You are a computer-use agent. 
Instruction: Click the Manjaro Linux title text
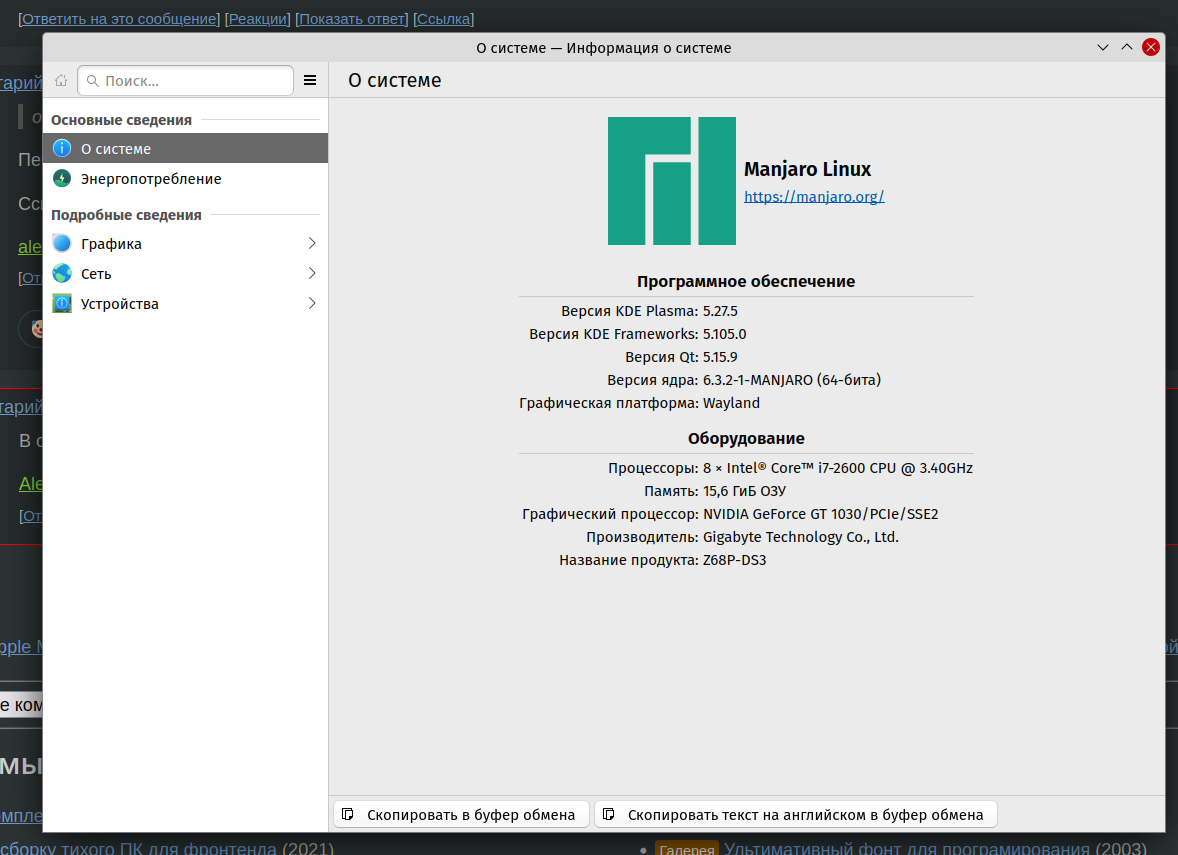coord(807,170)
